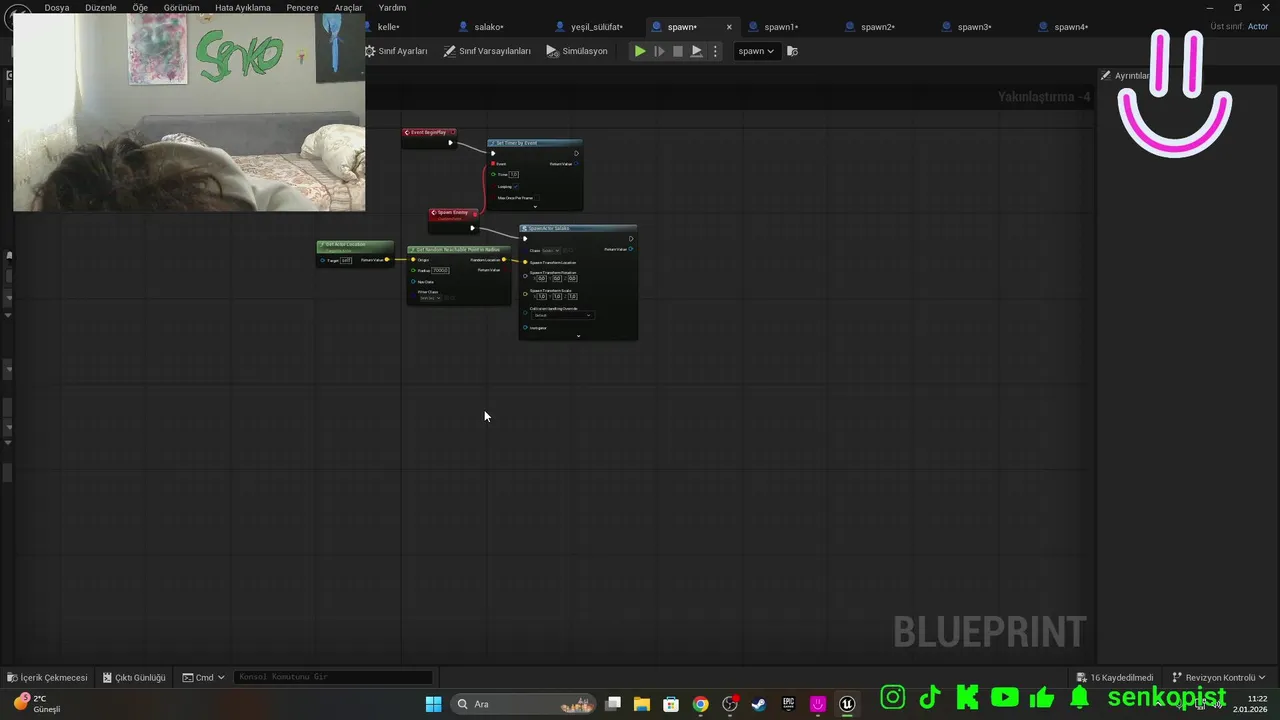1280x720 pixels.
Task: Open Sınıf Varsayılanları class defaults
Action: click(x=488, y=51)
